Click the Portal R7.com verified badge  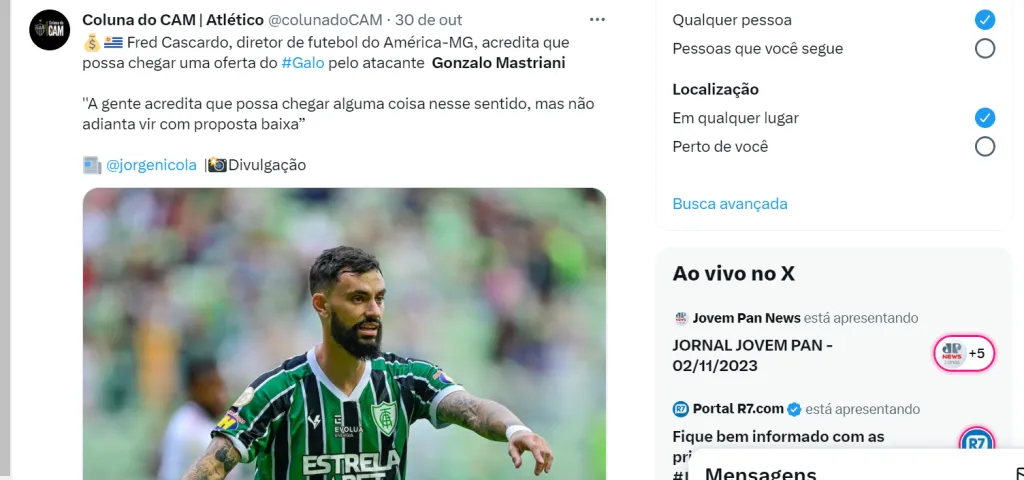(794, 409)
